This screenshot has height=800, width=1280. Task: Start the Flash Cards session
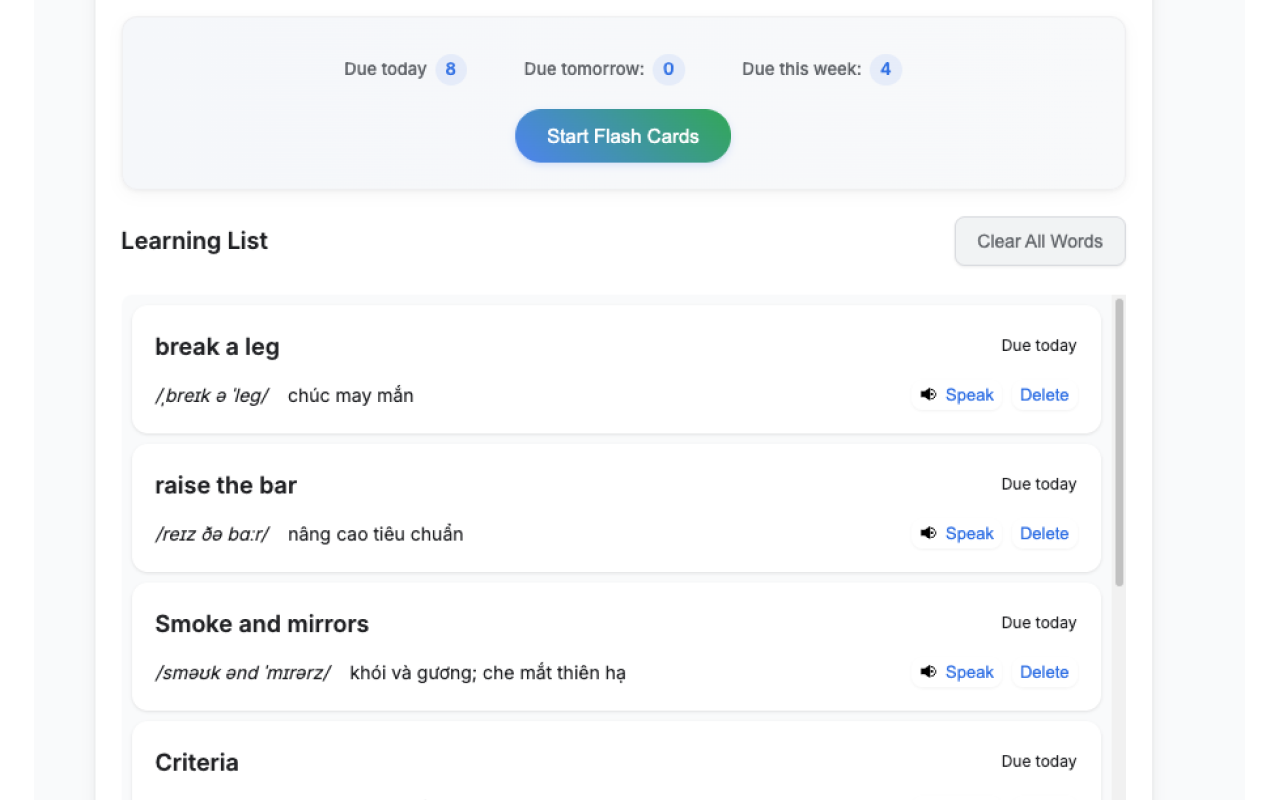tap(622, 136)
